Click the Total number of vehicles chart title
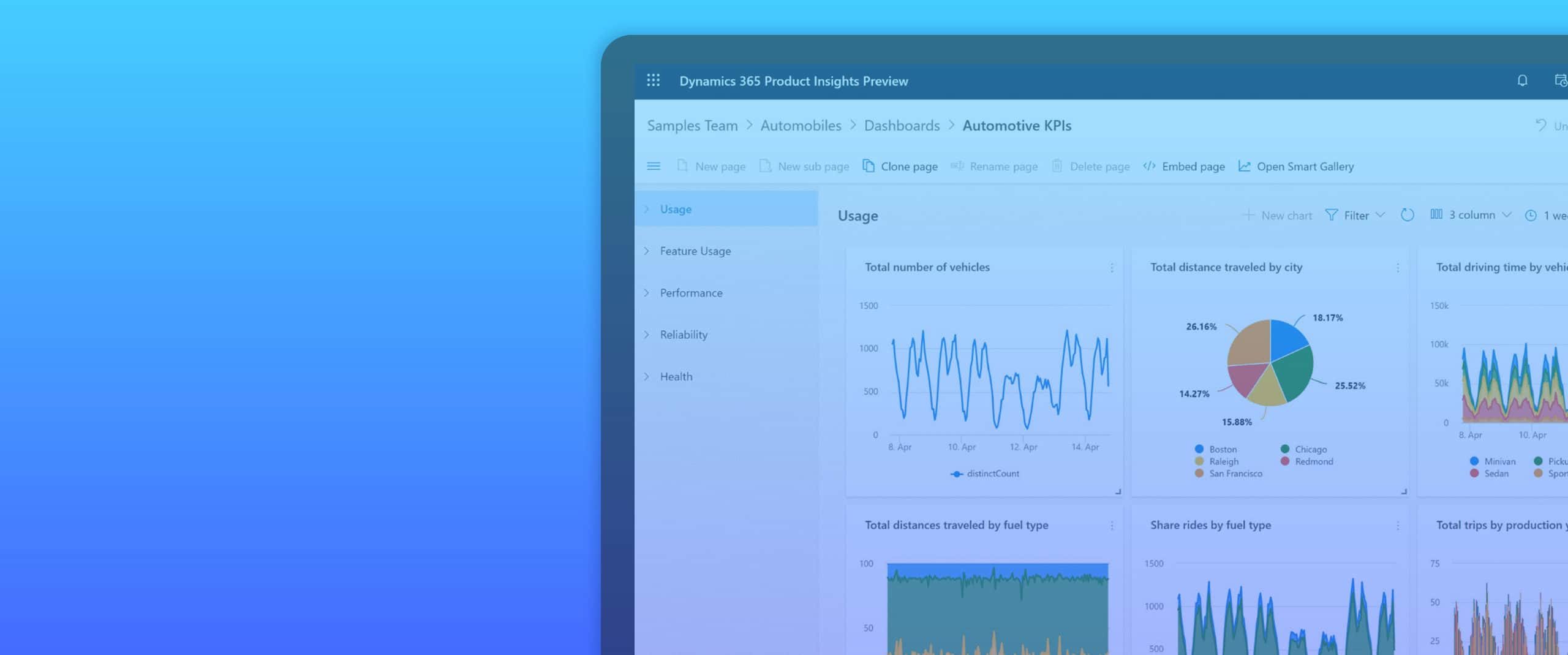Image resolution: width=1568 pixels, height=655 pixels. [x=927, y=267]
